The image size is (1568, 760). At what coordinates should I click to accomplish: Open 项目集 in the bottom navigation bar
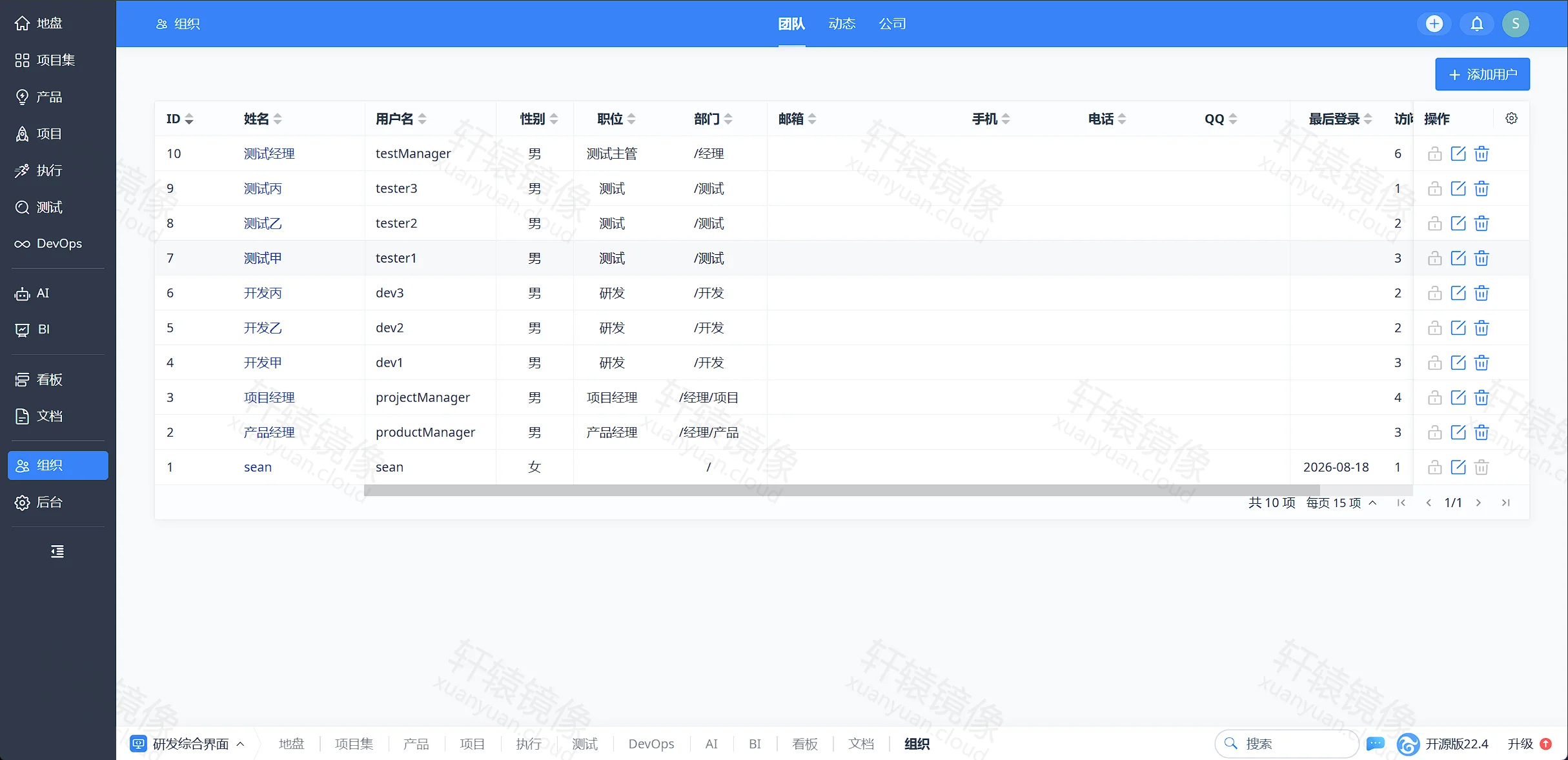click(354, 744)
